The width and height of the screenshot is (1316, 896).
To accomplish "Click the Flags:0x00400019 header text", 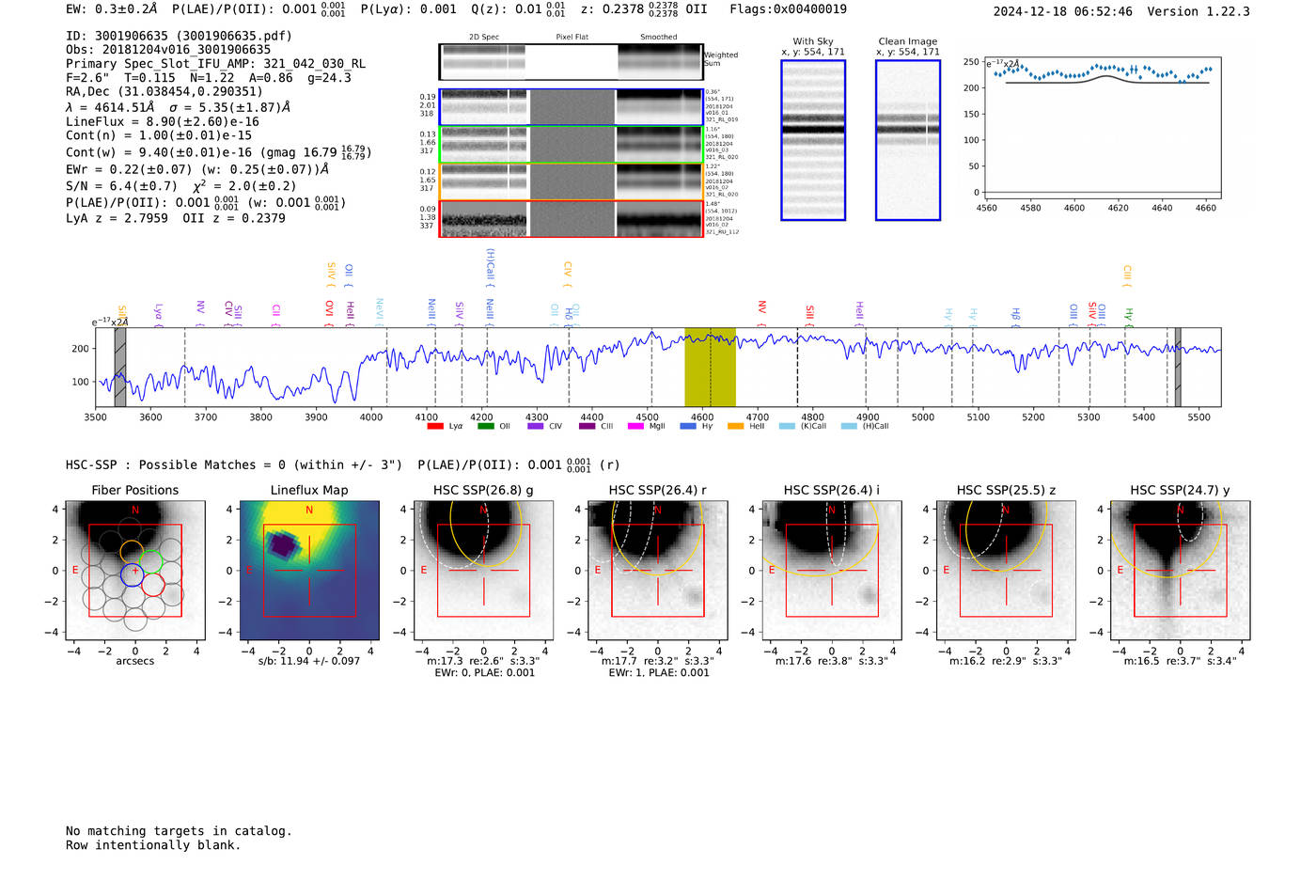I will [788, 9].
